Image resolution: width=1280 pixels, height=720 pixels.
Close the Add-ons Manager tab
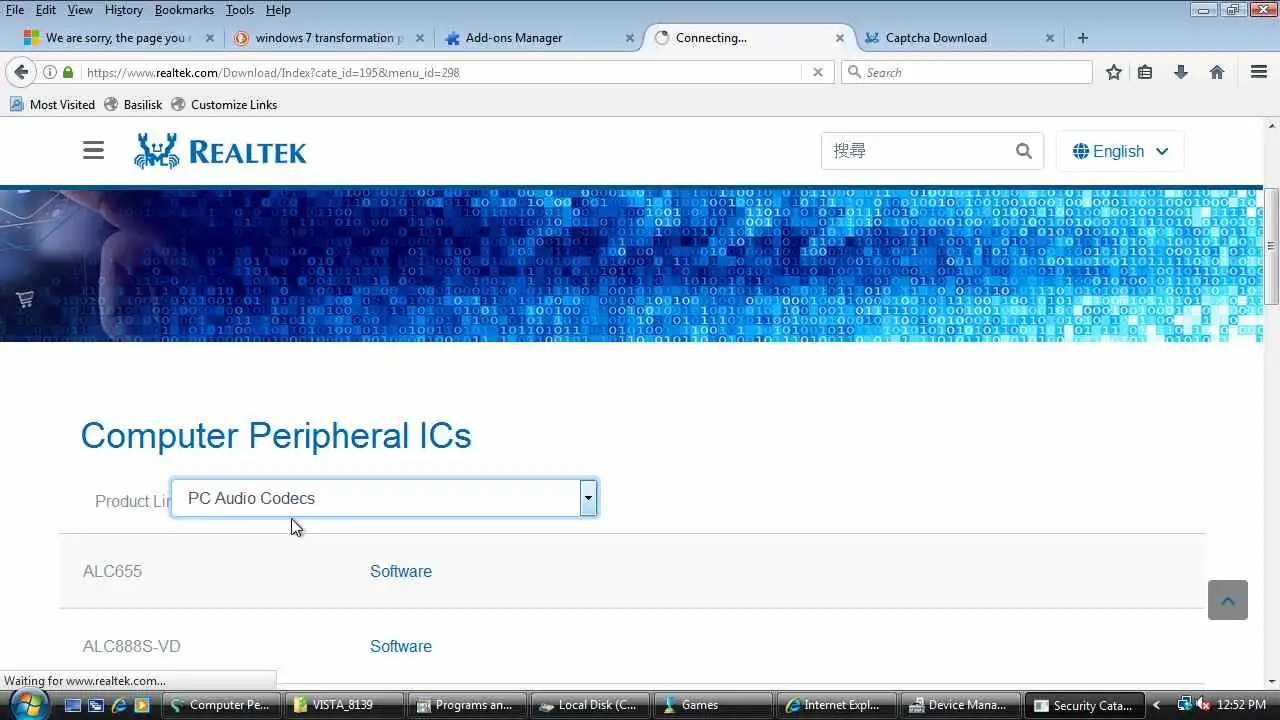[x=630, y=38]
